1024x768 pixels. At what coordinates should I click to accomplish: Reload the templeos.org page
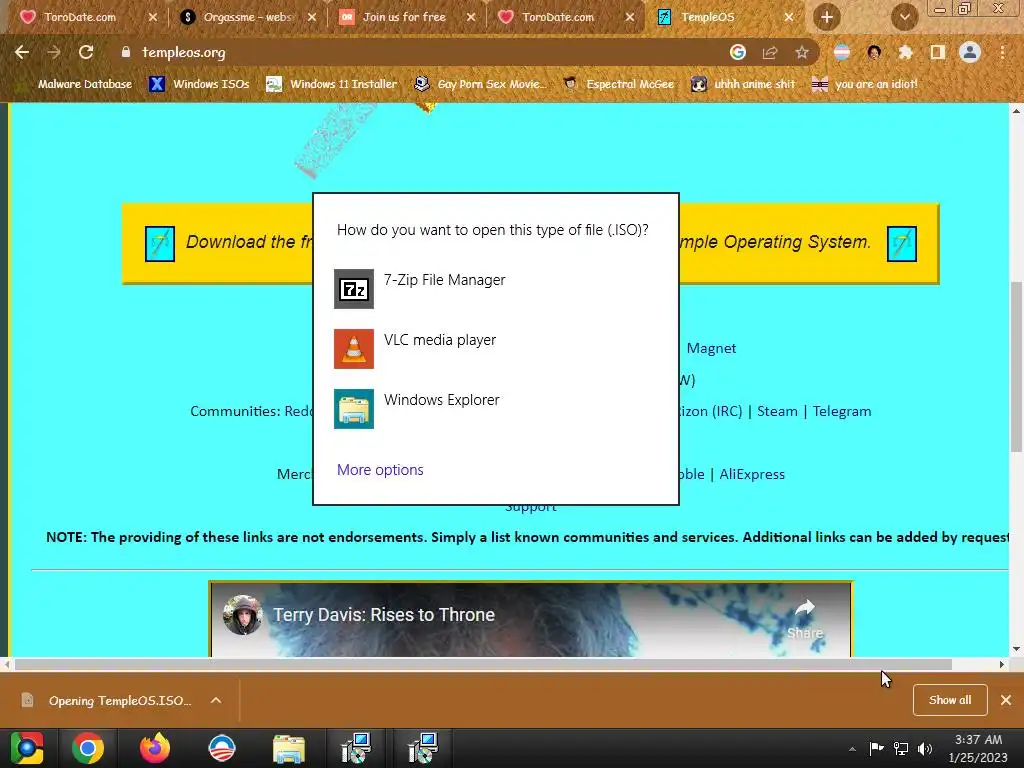86,52
